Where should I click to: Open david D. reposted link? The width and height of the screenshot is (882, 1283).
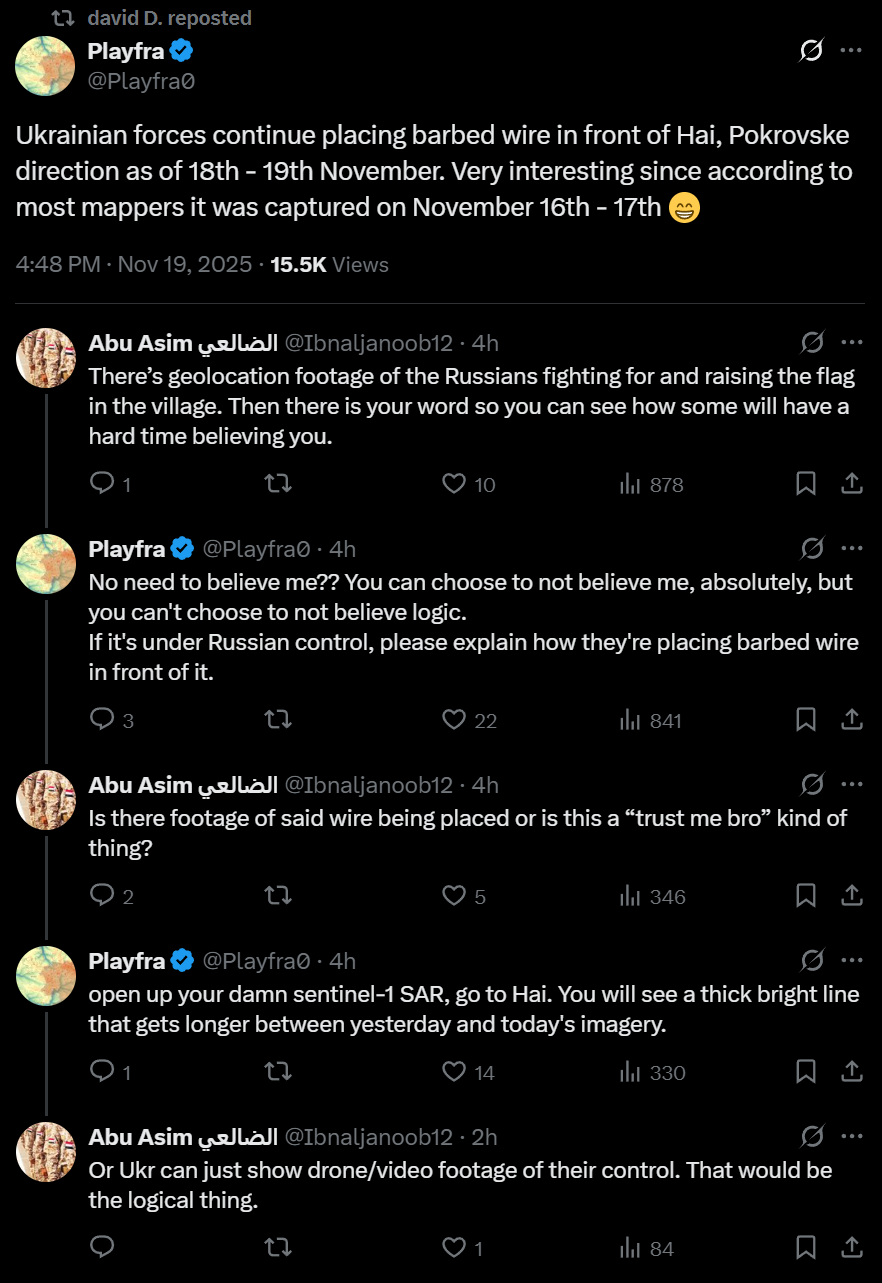pyautogui.click(x=169, y=18)
